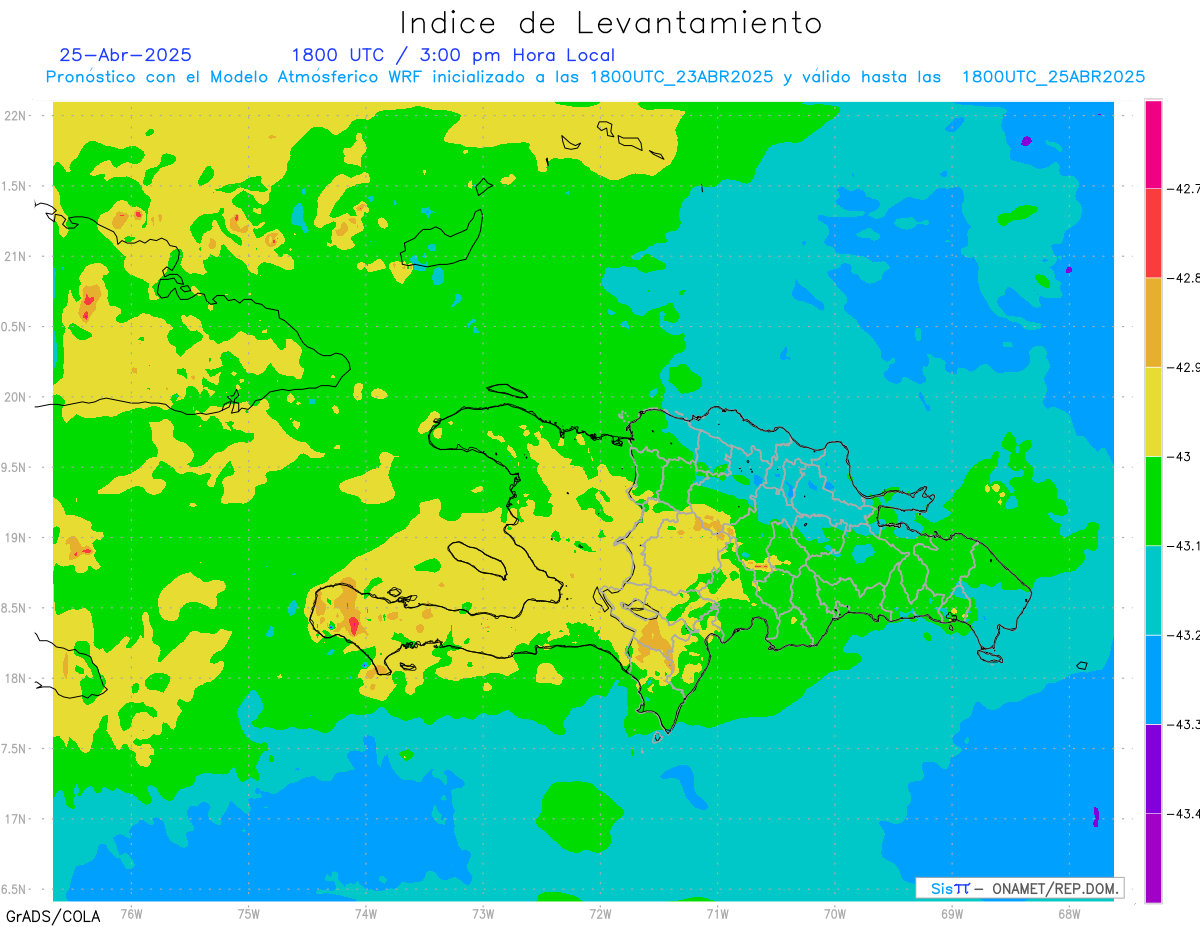
Task: Choose the cyan legend swatch below -43.1
Action: point(1153,589)
